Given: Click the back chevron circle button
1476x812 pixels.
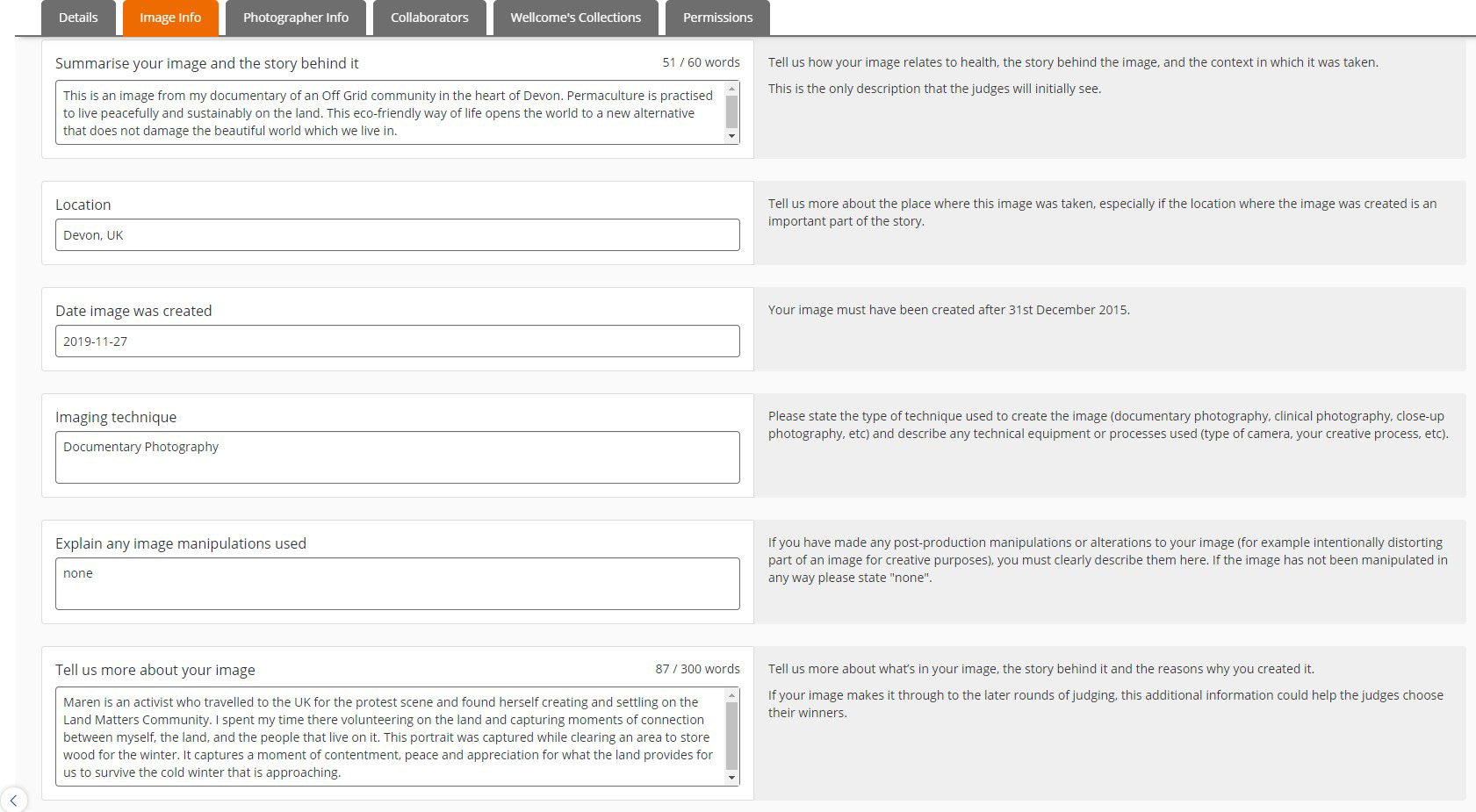Looking at the screenshot, I should (13, 800).
